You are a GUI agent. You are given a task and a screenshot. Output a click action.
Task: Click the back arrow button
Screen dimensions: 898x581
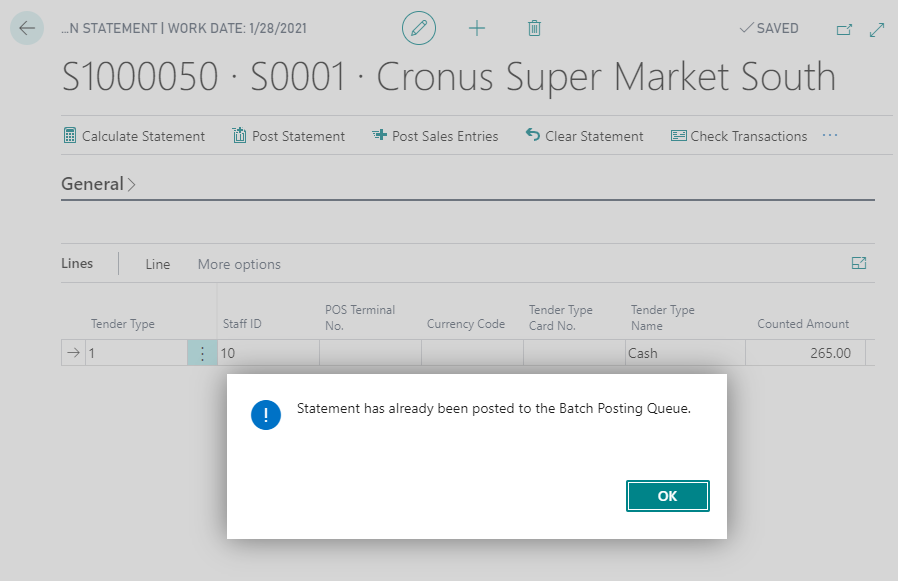[26, 28]
